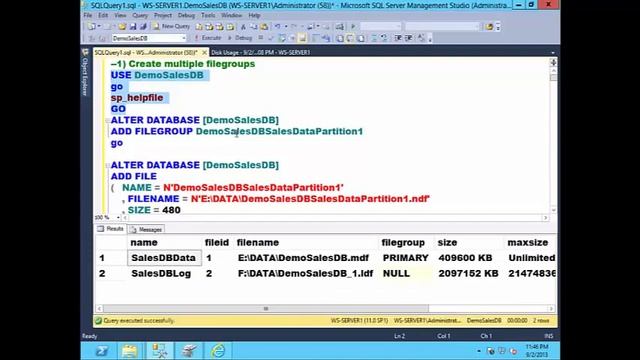The width and height of the screenshot is (640, 360).
Task: Click the 2097152 KB size cell
Action: pyautogui.click(x=469, y=273)
